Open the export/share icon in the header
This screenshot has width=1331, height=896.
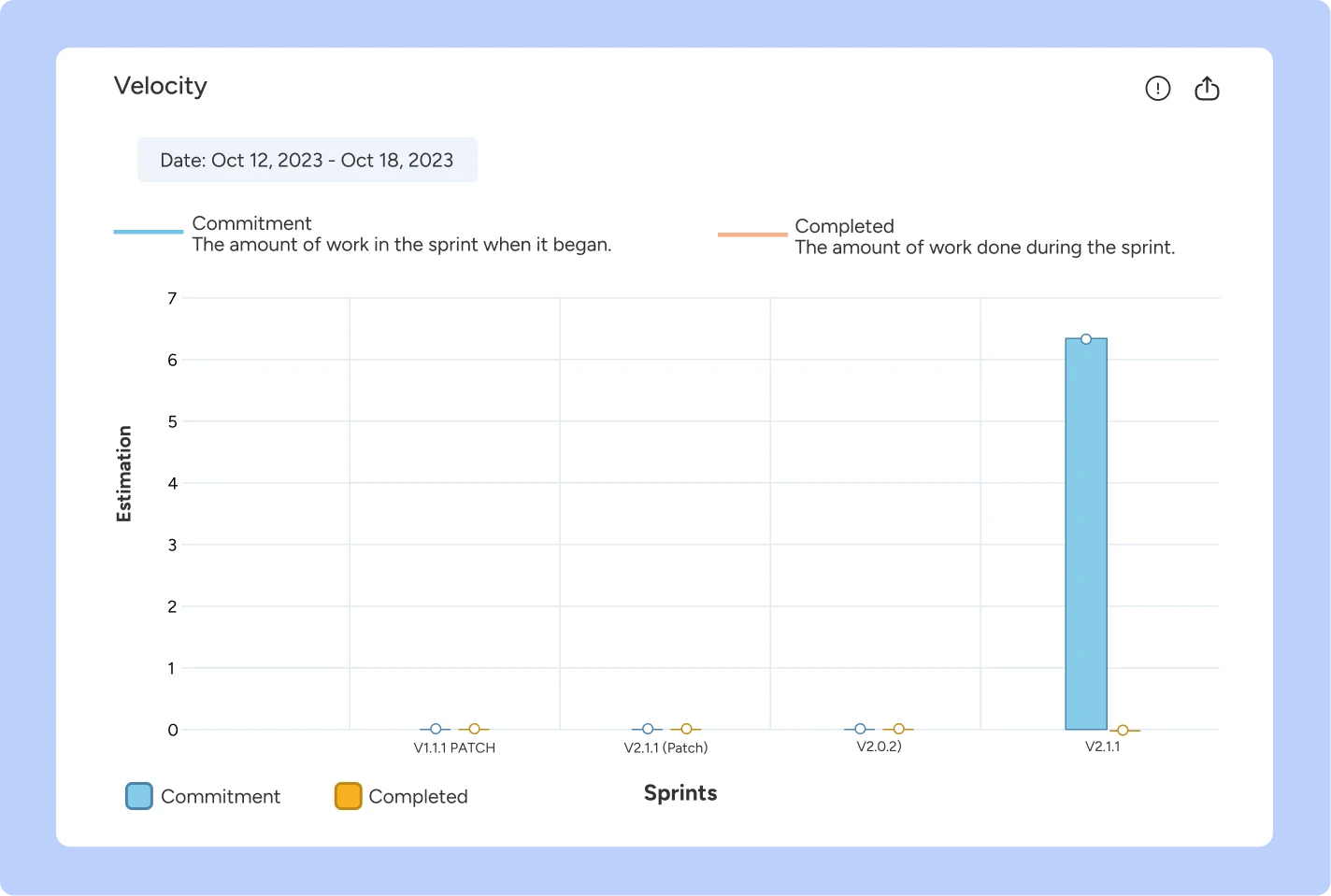coord(1207,88)
